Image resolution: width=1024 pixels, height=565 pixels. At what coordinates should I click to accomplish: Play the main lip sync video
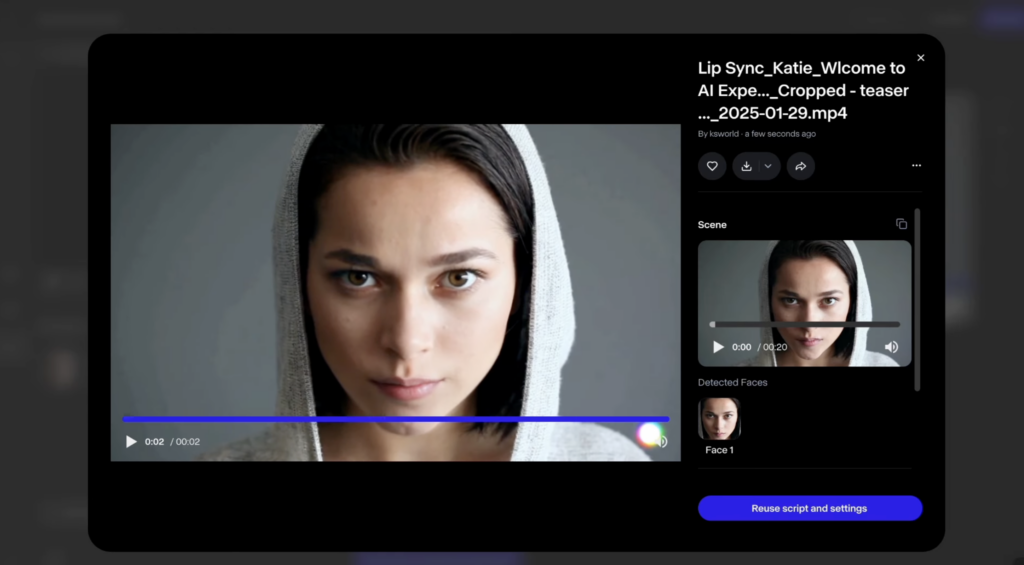[131, 441]
